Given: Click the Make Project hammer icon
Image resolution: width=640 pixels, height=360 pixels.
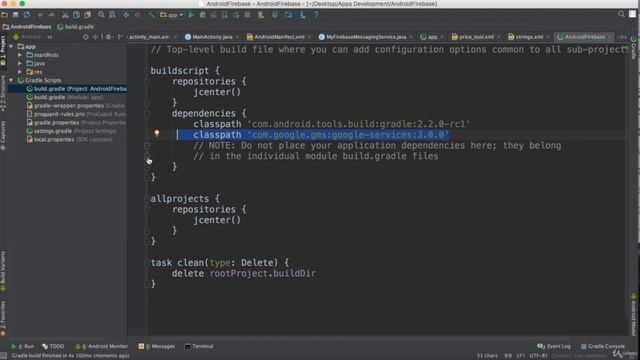Looking at the screenshot, I should coord(151,15).
